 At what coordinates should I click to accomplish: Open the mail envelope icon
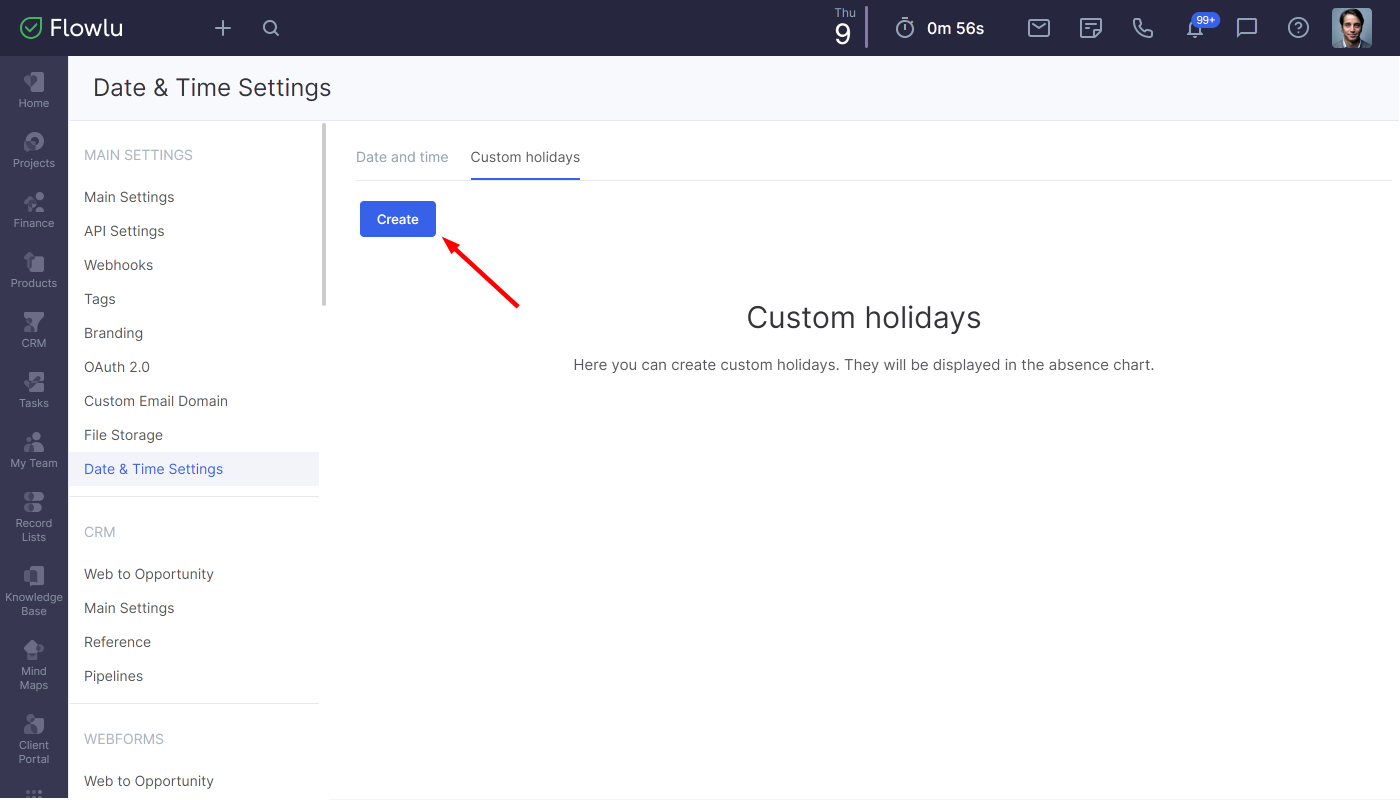tap(1039, 28)
